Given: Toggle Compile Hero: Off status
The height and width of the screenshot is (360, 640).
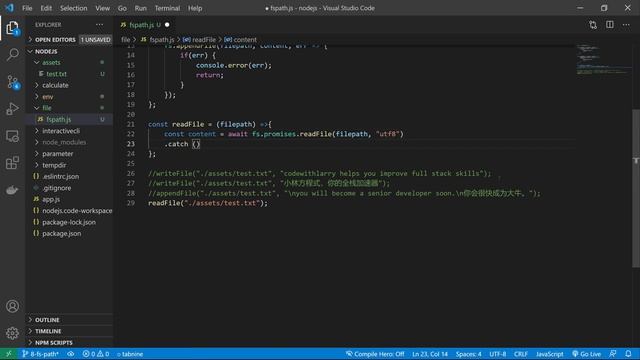Looking at the screenshot, I should [375, 354].
